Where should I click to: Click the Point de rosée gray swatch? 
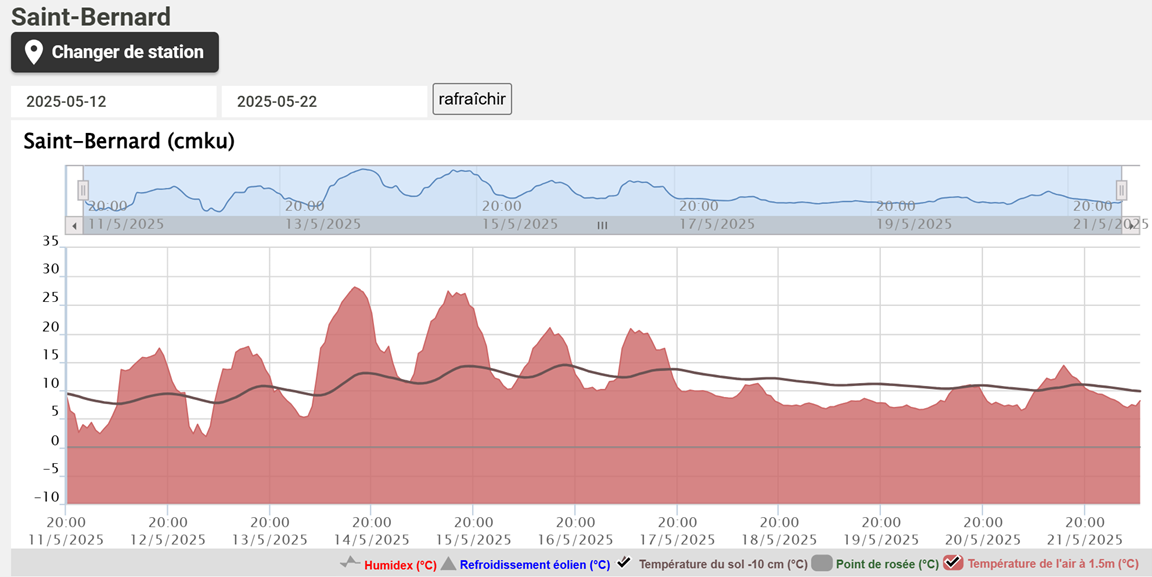point(822,563)
